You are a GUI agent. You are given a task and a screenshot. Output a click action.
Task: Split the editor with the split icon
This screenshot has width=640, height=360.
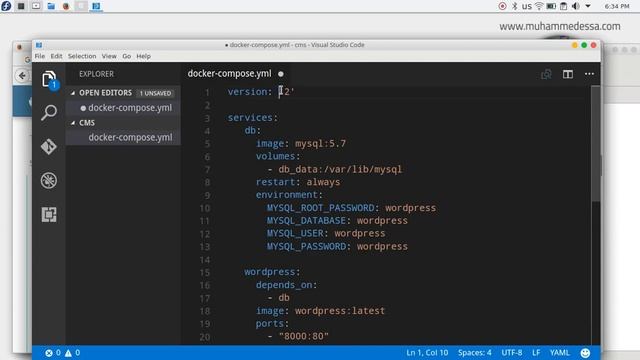click(x=568, y=74)
